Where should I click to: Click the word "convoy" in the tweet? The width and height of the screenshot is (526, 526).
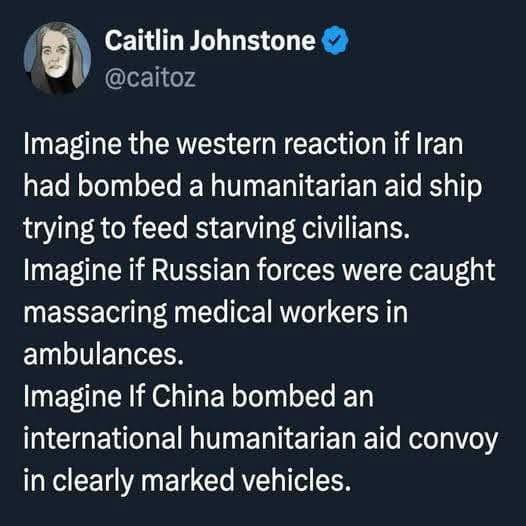point(453,440)
